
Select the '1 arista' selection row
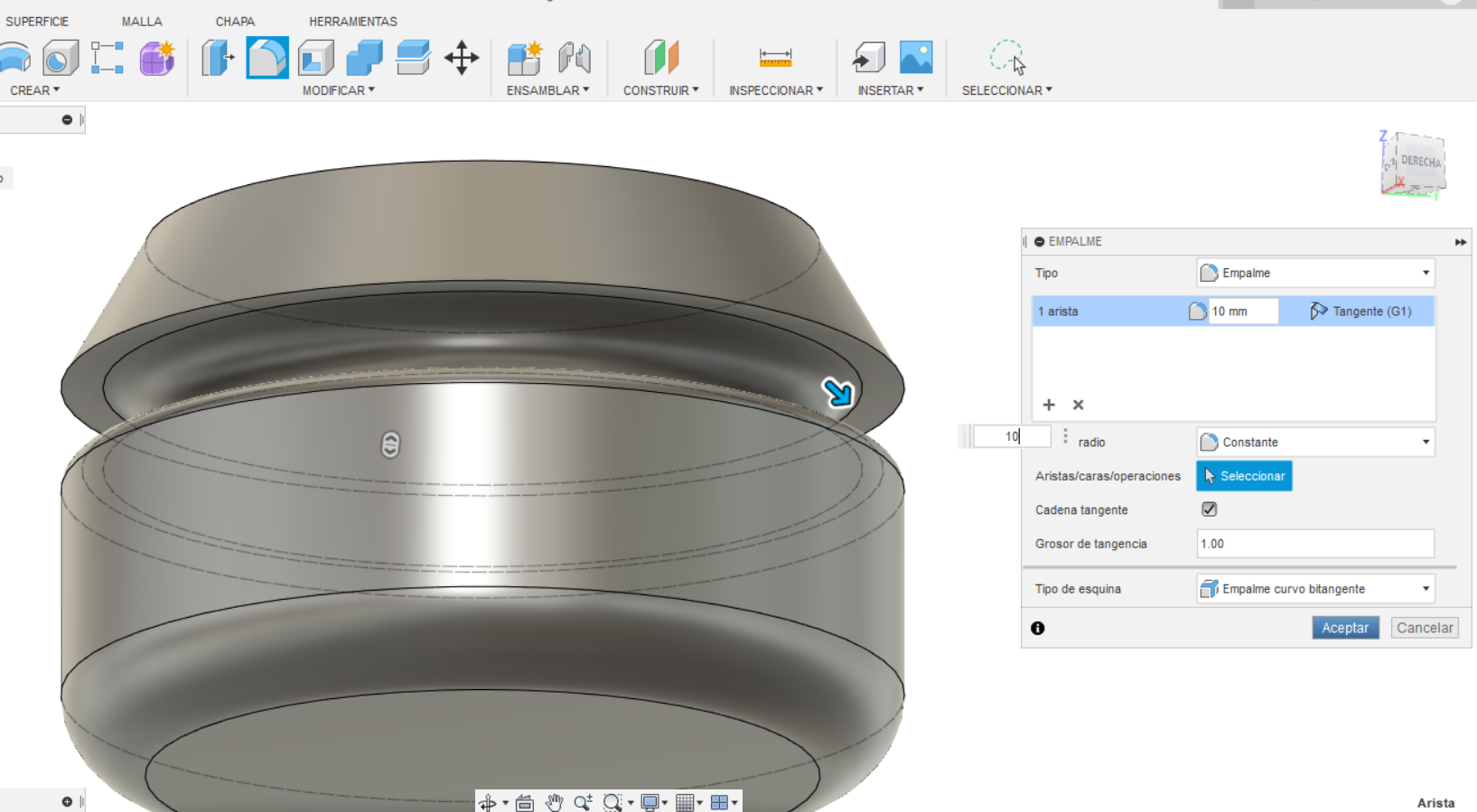tap(1233, 311)
